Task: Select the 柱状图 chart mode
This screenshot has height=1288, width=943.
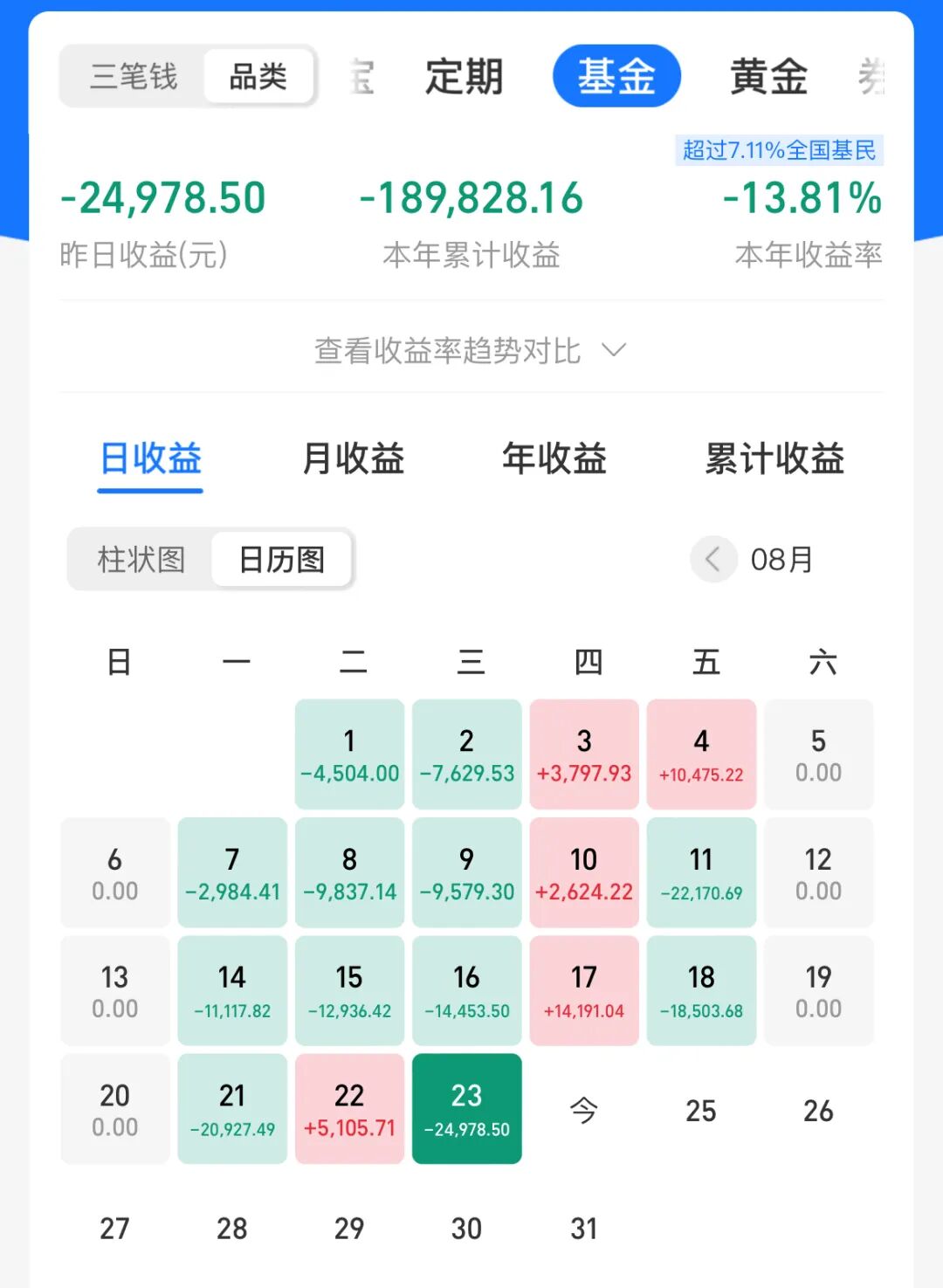Action: (141, 559)
